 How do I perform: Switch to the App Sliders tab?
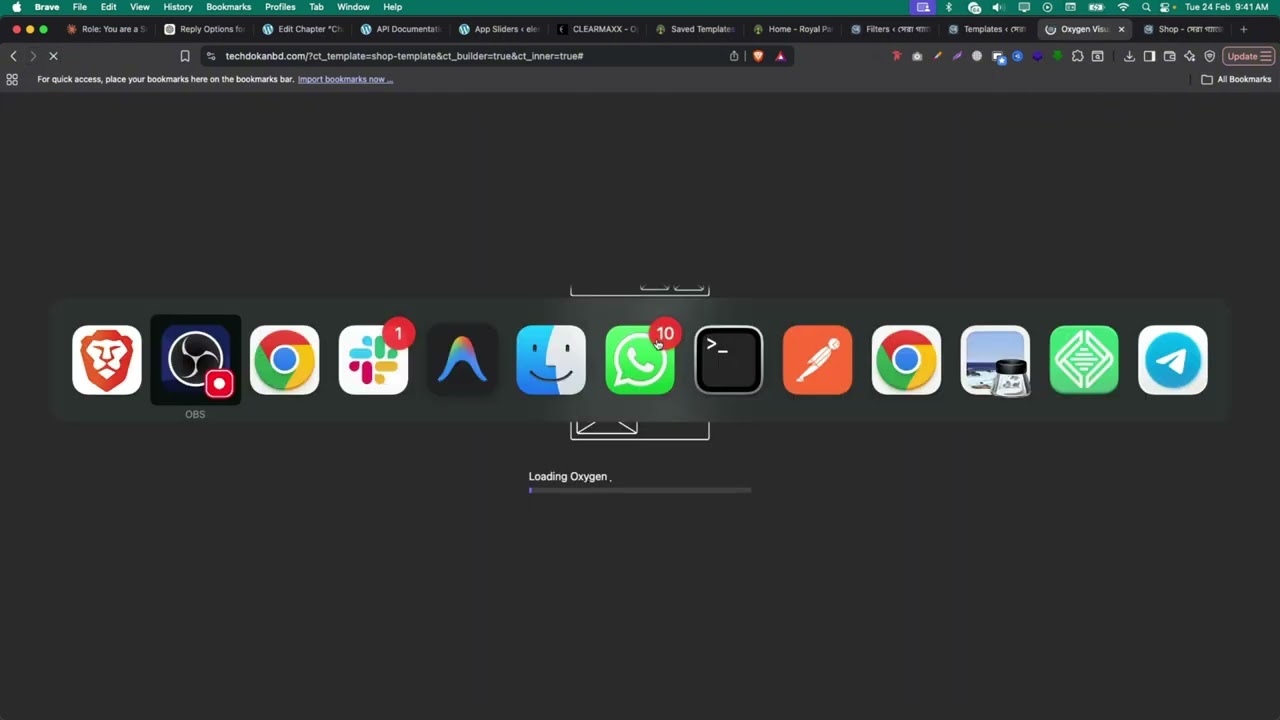498,29
